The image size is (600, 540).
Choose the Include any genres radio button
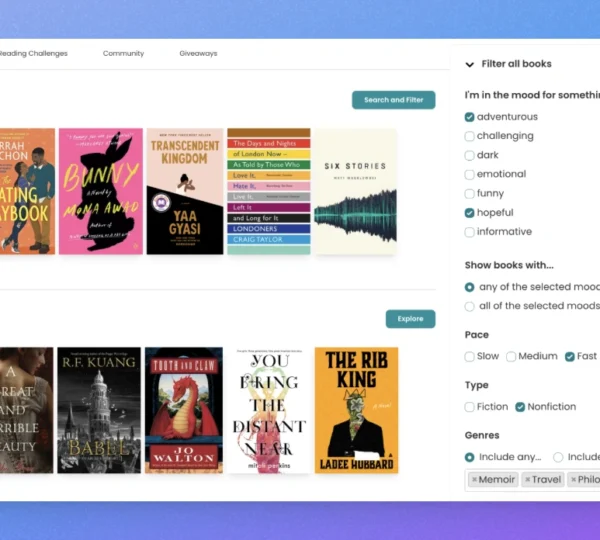[470, 457]
